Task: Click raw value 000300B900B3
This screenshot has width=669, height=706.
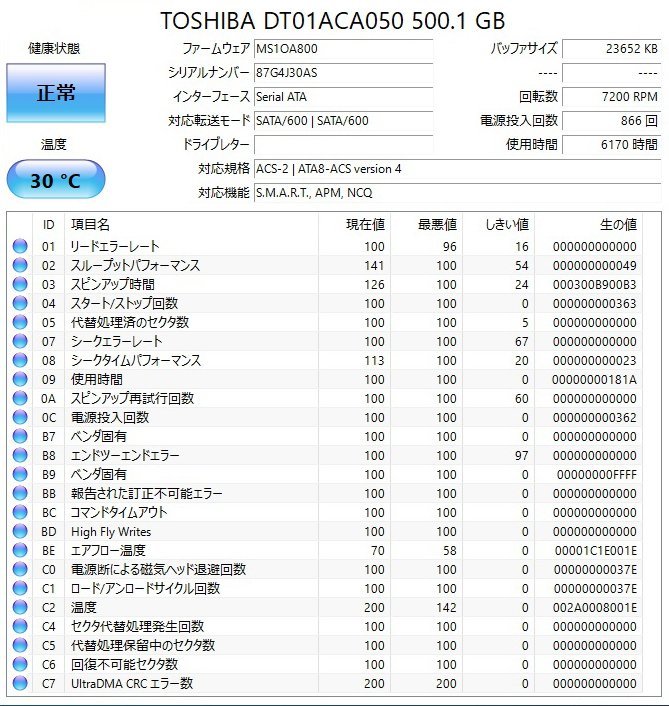Action: pos(595,285)
